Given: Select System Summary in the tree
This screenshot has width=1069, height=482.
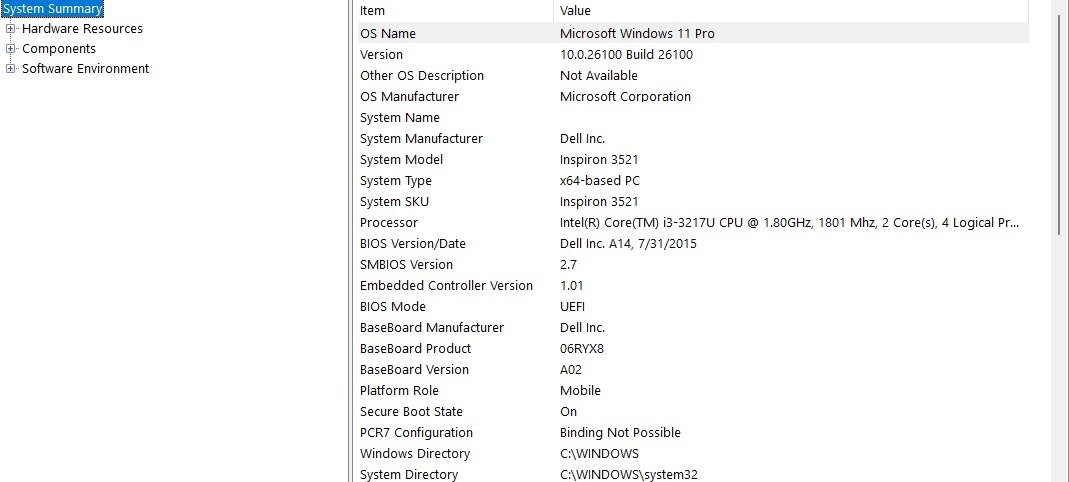Looking at the screenshot, I should click(52, 9).
